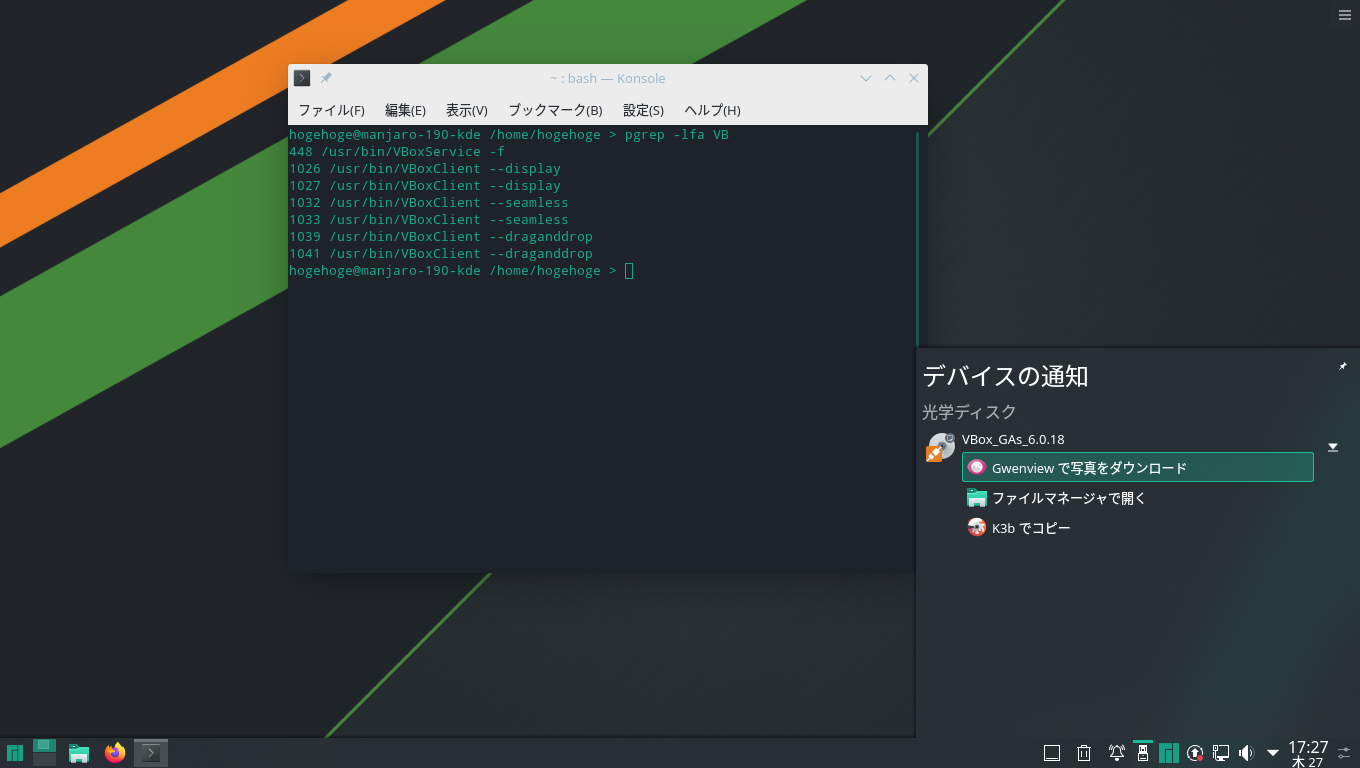Open the network/display tray icon
Screen dimensions: 1360x768
point(1221,752)
